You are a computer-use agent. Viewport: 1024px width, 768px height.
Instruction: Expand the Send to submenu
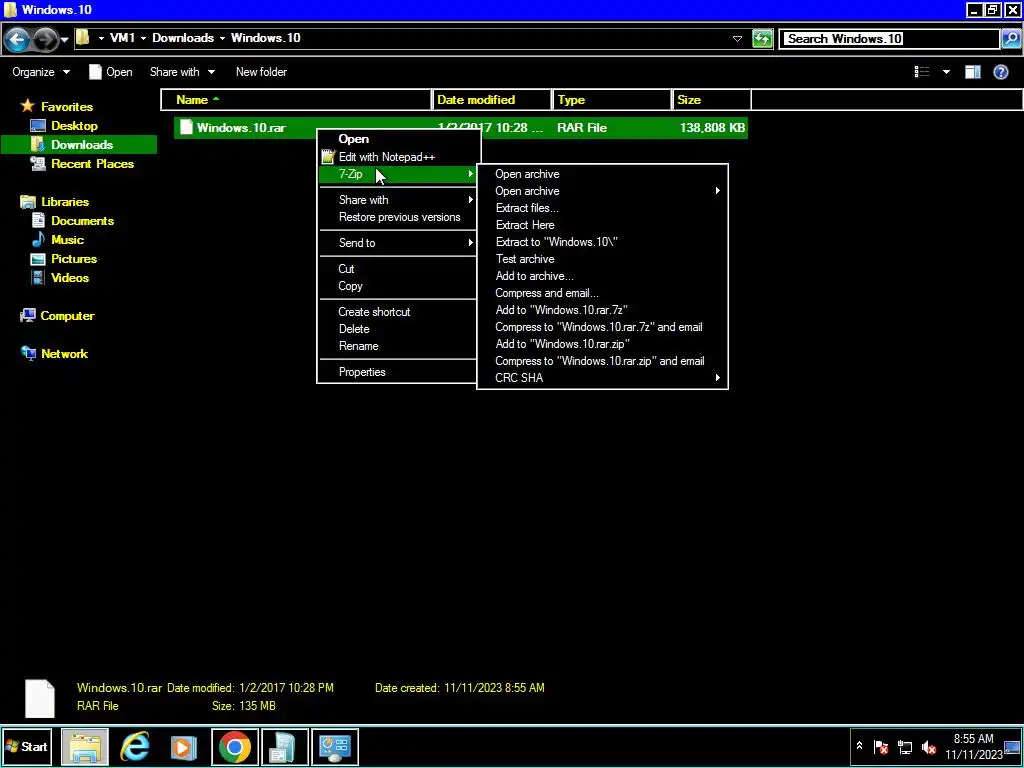tap(398, 243)
